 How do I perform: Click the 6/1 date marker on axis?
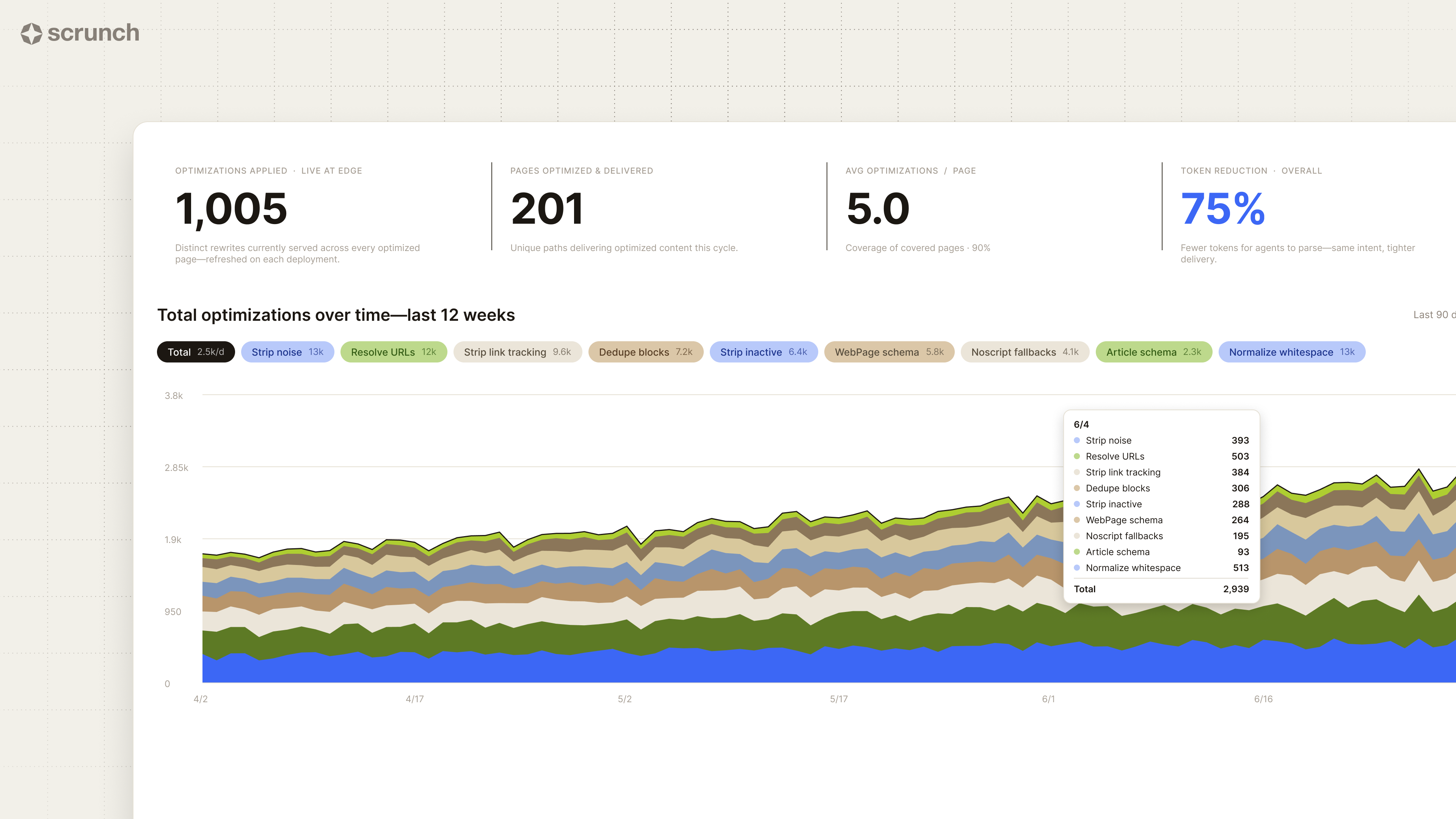[1048, 699]
